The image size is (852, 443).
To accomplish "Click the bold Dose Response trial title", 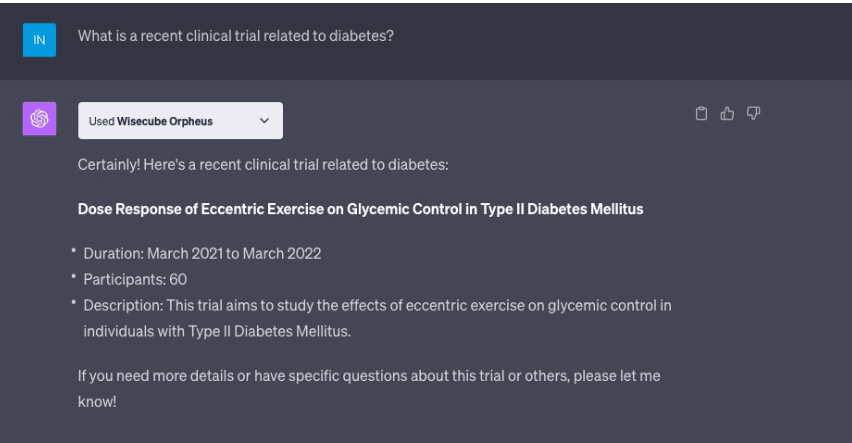I will 360,209.
